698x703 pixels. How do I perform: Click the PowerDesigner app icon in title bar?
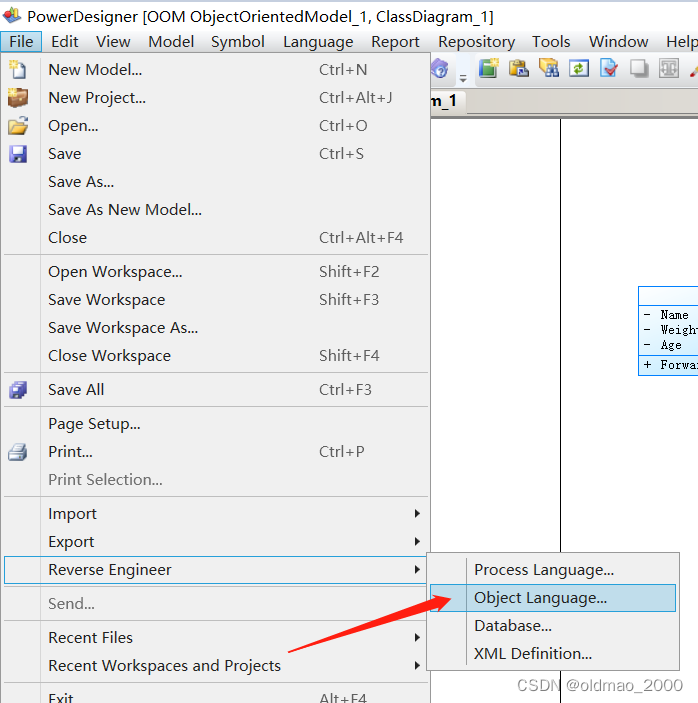point(12,16)
